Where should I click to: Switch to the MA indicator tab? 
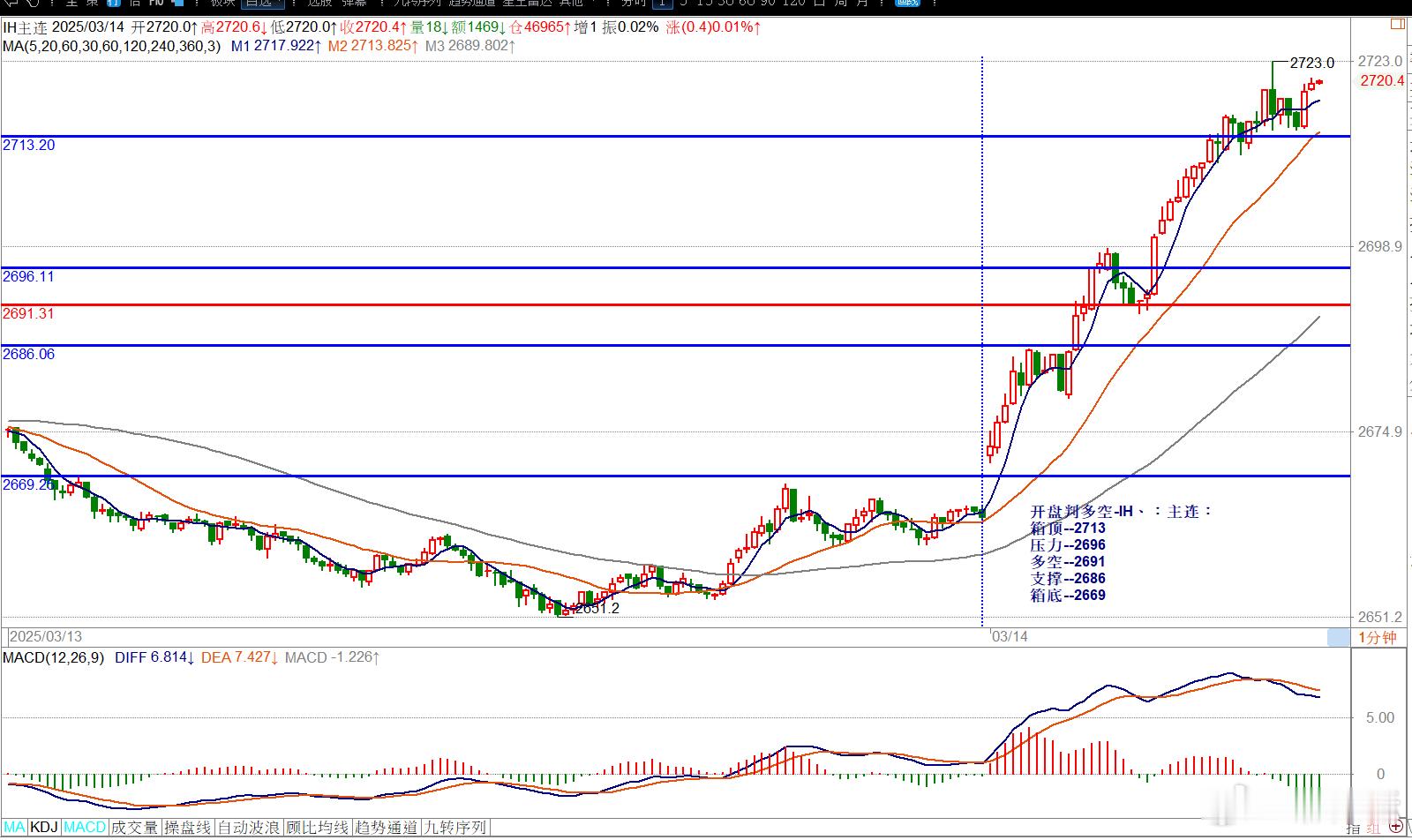coord(15,828)
